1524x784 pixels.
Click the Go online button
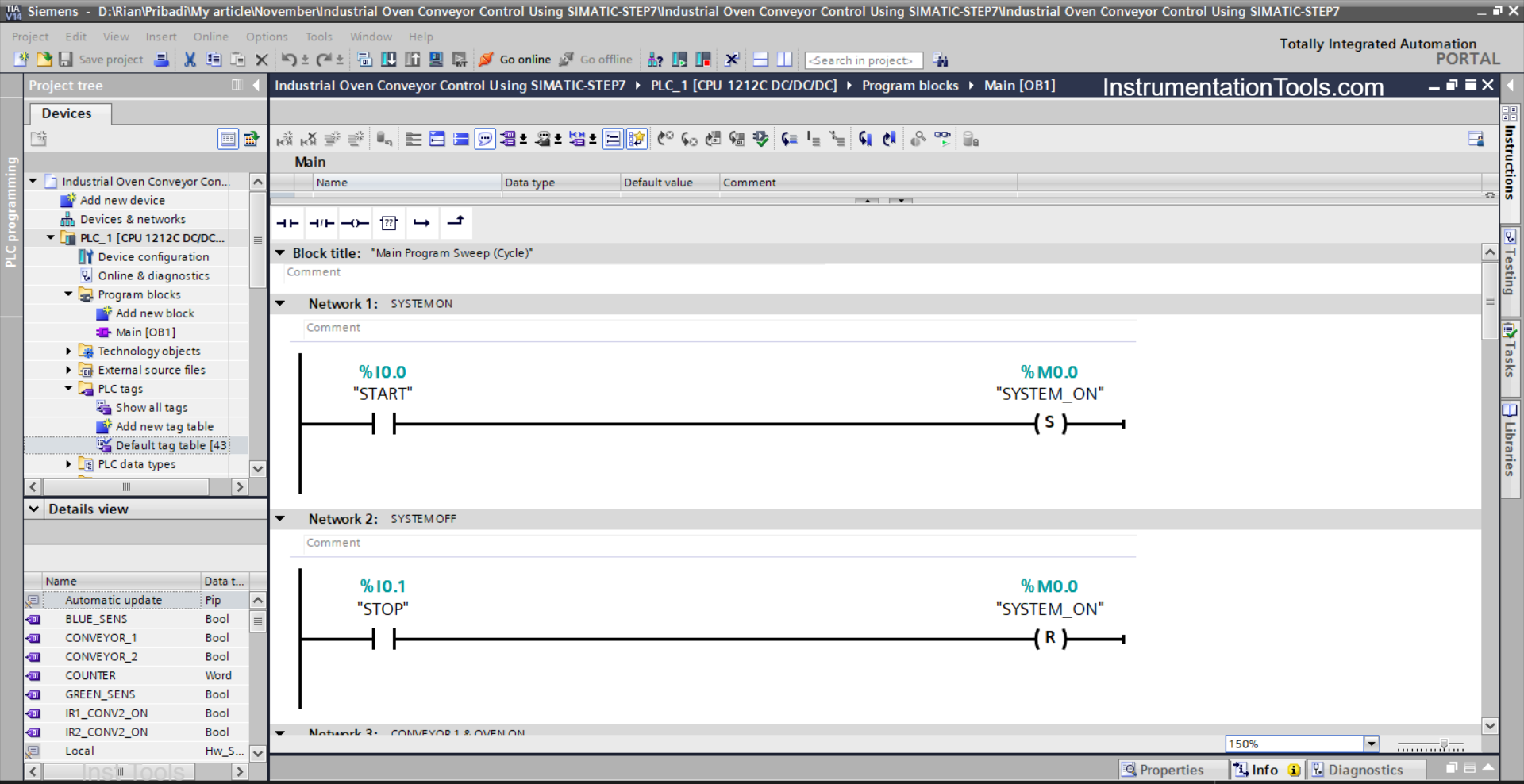pyautogui.click(x=516, y=60)
